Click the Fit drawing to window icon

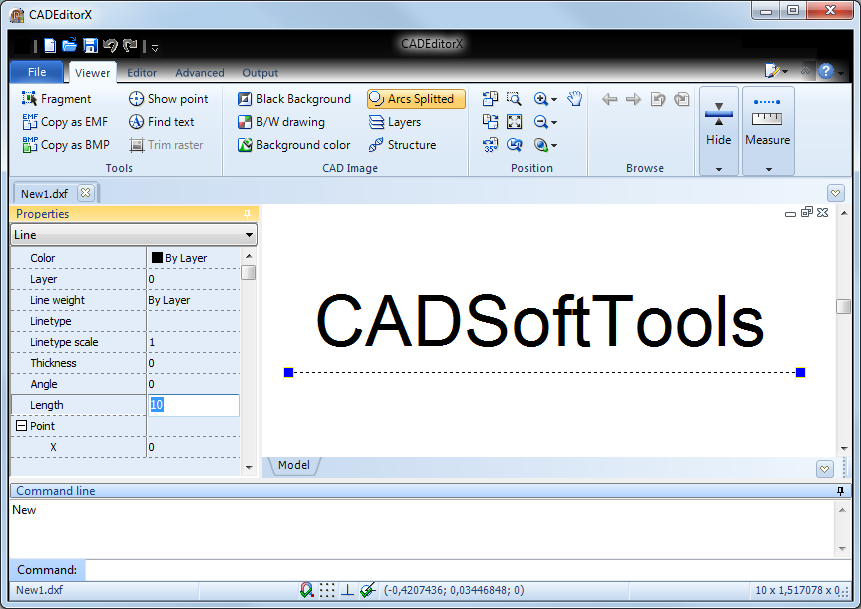[x=515, y=121]
